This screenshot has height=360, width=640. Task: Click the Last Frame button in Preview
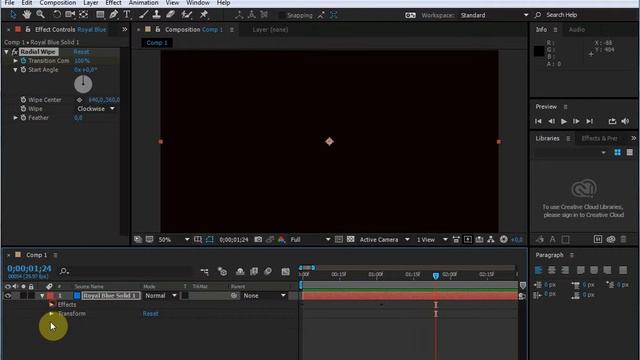click(589, 121)
